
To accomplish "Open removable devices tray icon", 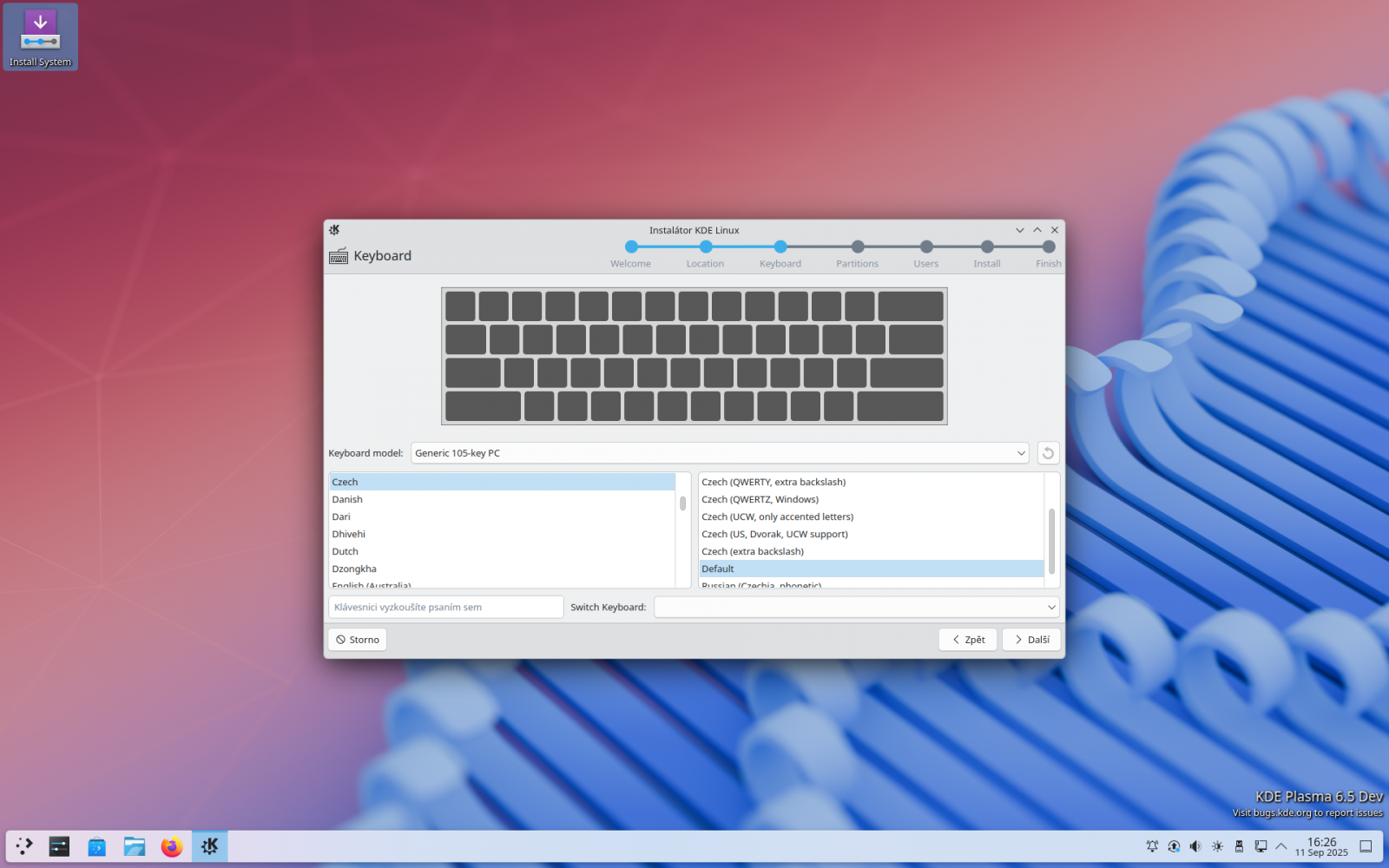I will 1239,846.
